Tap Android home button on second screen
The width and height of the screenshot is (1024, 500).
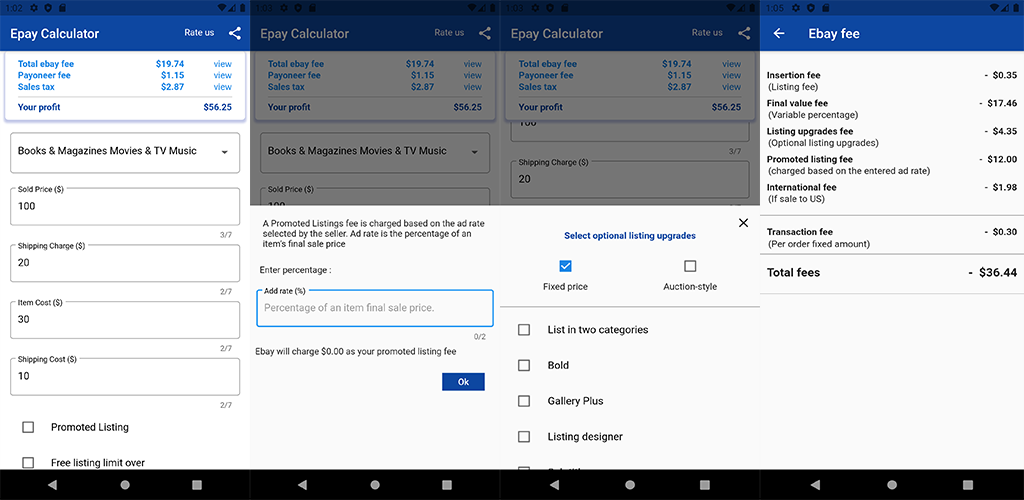(375, 485)
